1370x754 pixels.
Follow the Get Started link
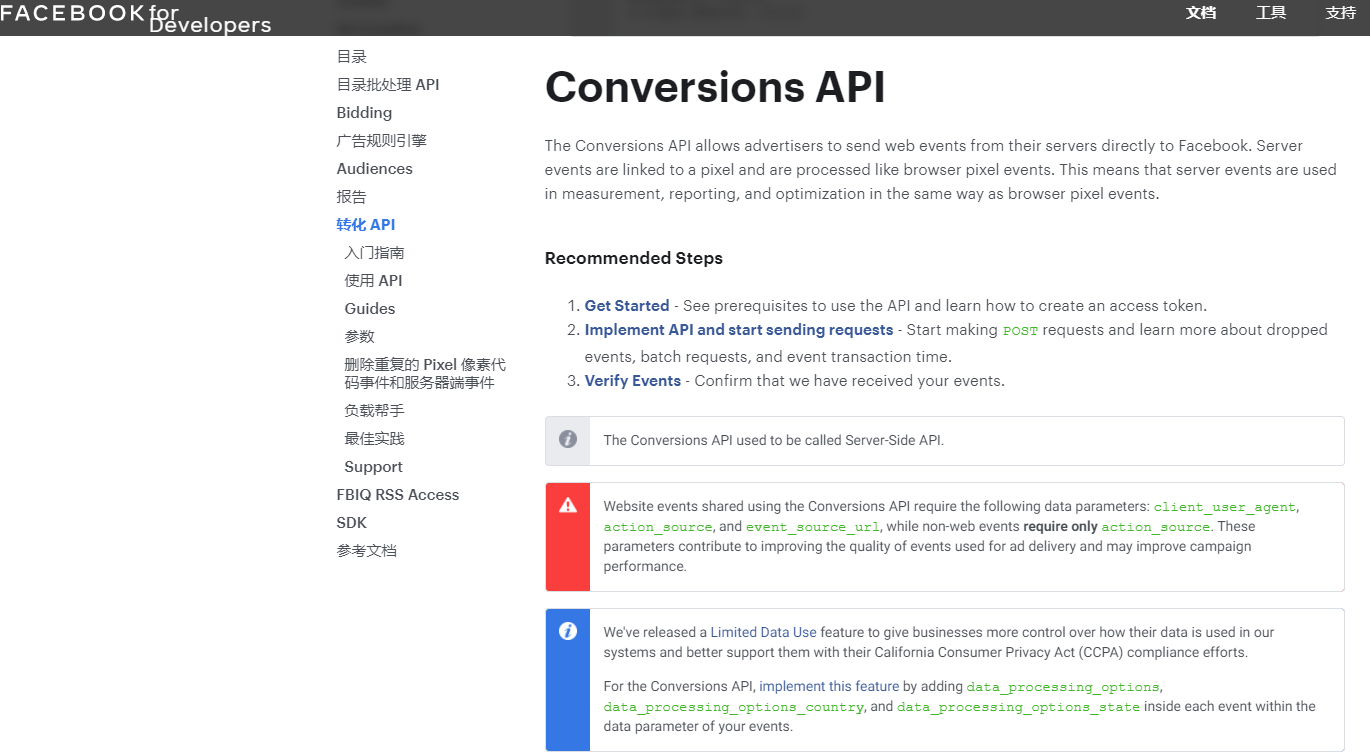point(627,306)
